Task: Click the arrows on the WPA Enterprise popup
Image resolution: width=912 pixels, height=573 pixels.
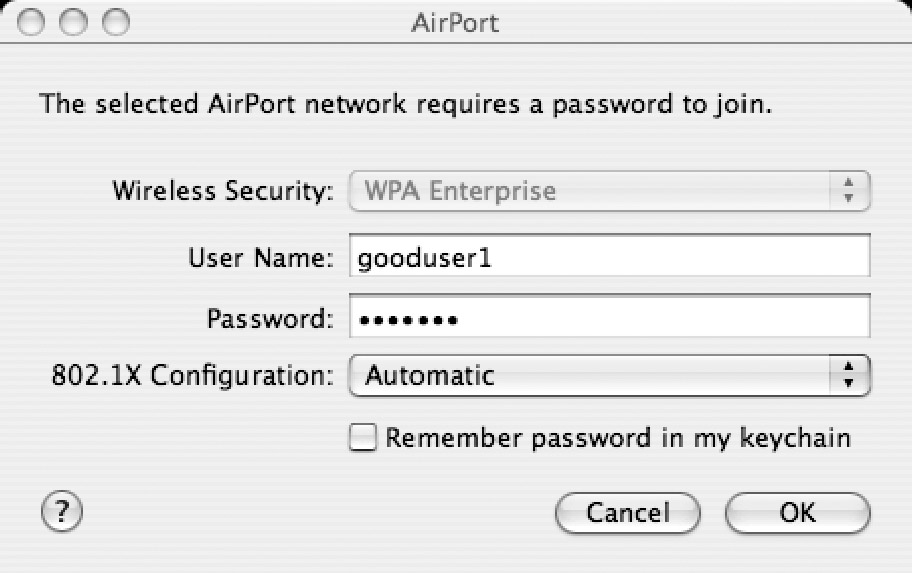Action: tap(849, 191)
